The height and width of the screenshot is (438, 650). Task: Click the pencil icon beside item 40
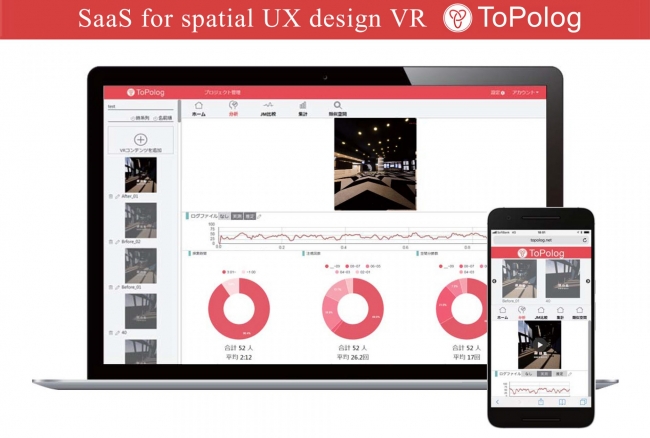(117, 333)
